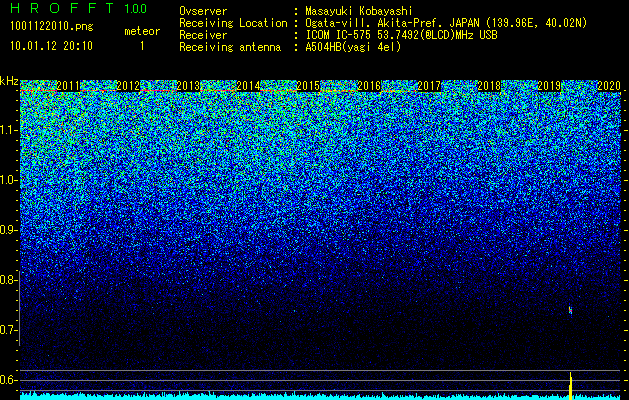Screen dimensions: 629x400
Task: Click the A504HB(yagi 4el) antenna text
Action: click(353, 47)
